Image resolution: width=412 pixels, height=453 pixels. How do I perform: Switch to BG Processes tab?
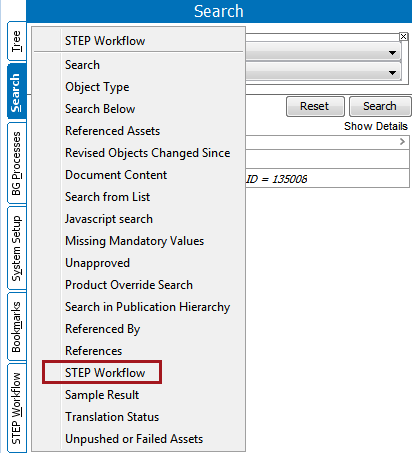pyautogui.click(x=16, y=163)
